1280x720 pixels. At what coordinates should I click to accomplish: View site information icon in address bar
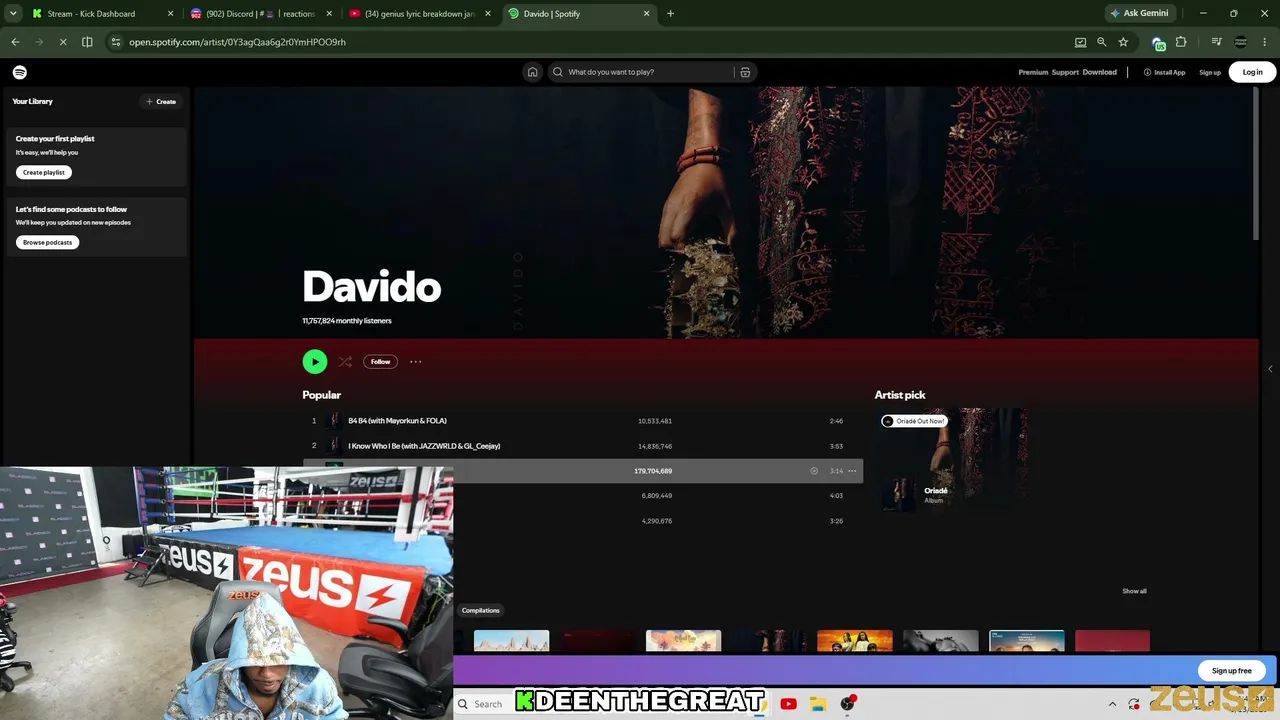116,42
